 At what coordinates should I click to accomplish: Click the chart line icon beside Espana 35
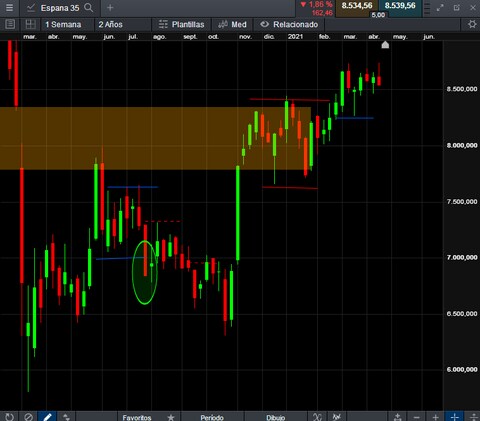point(31,8)
